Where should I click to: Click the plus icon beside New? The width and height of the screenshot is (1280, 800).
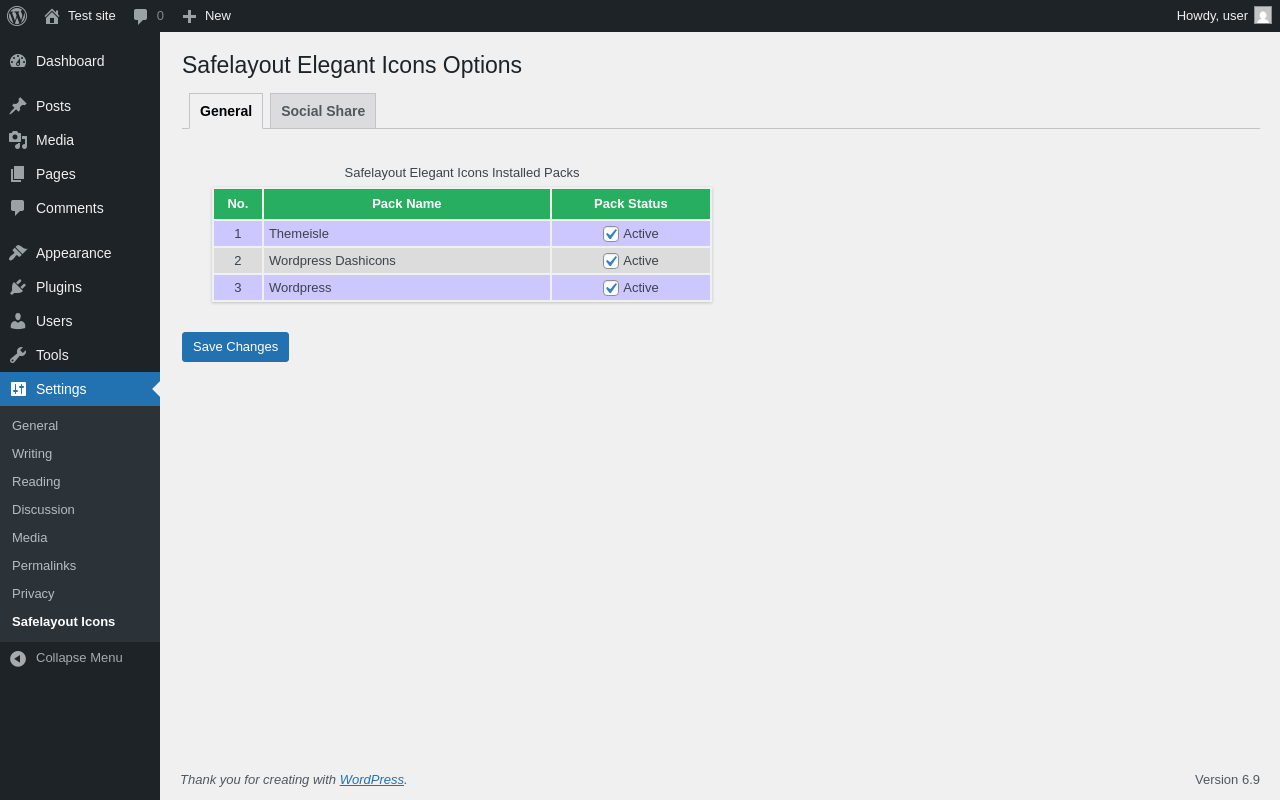point(189,16)
